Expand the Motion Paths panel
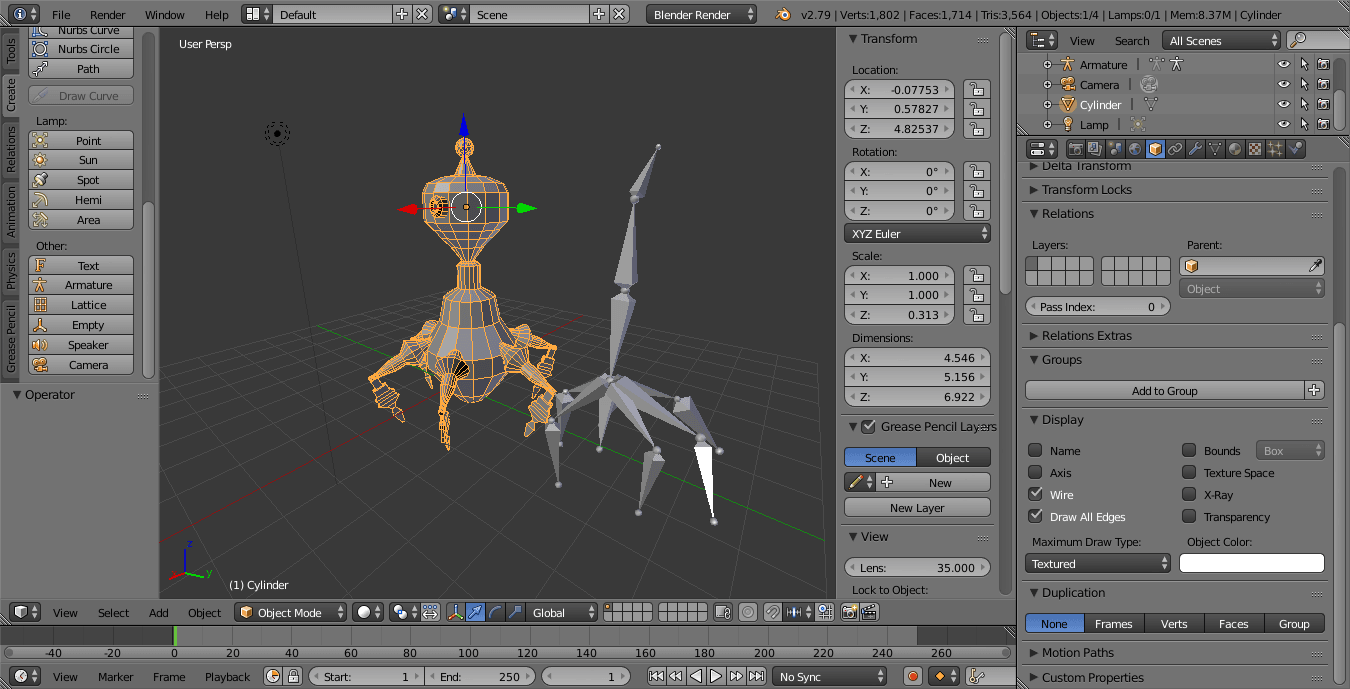The width and height of the screenshot is (1350, 689). [x=1077, y=652]
